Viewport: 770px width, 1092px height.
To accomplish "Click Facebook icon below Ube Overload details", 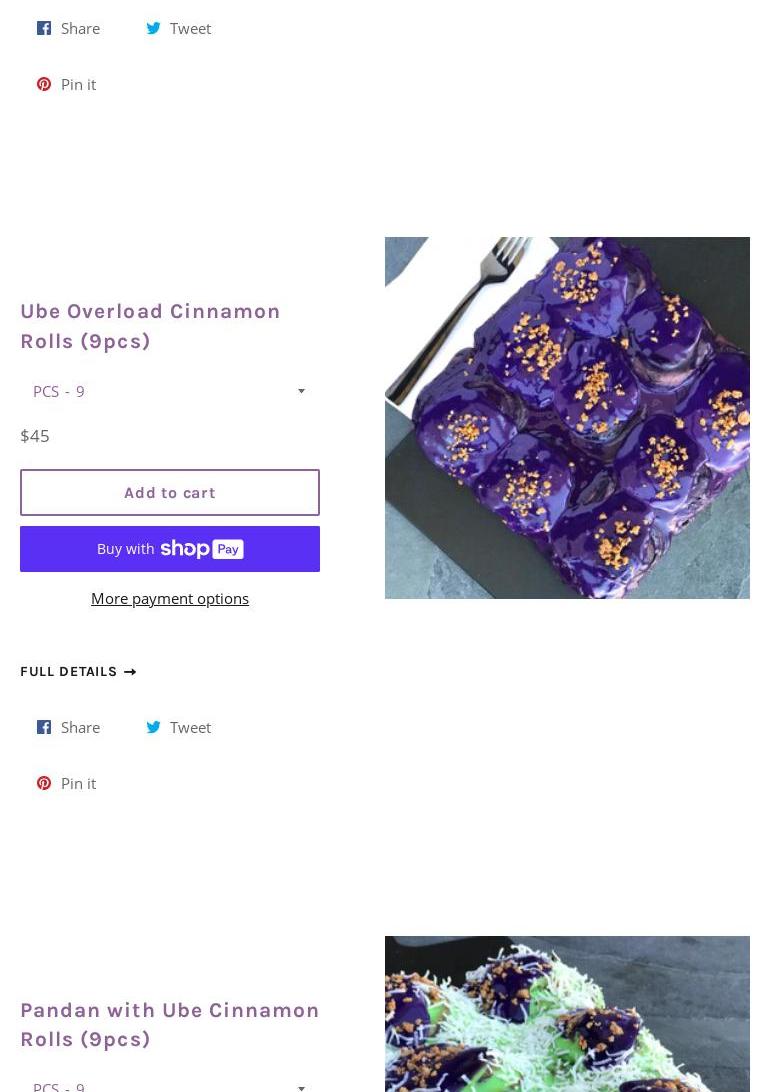I will pos(44,727).
